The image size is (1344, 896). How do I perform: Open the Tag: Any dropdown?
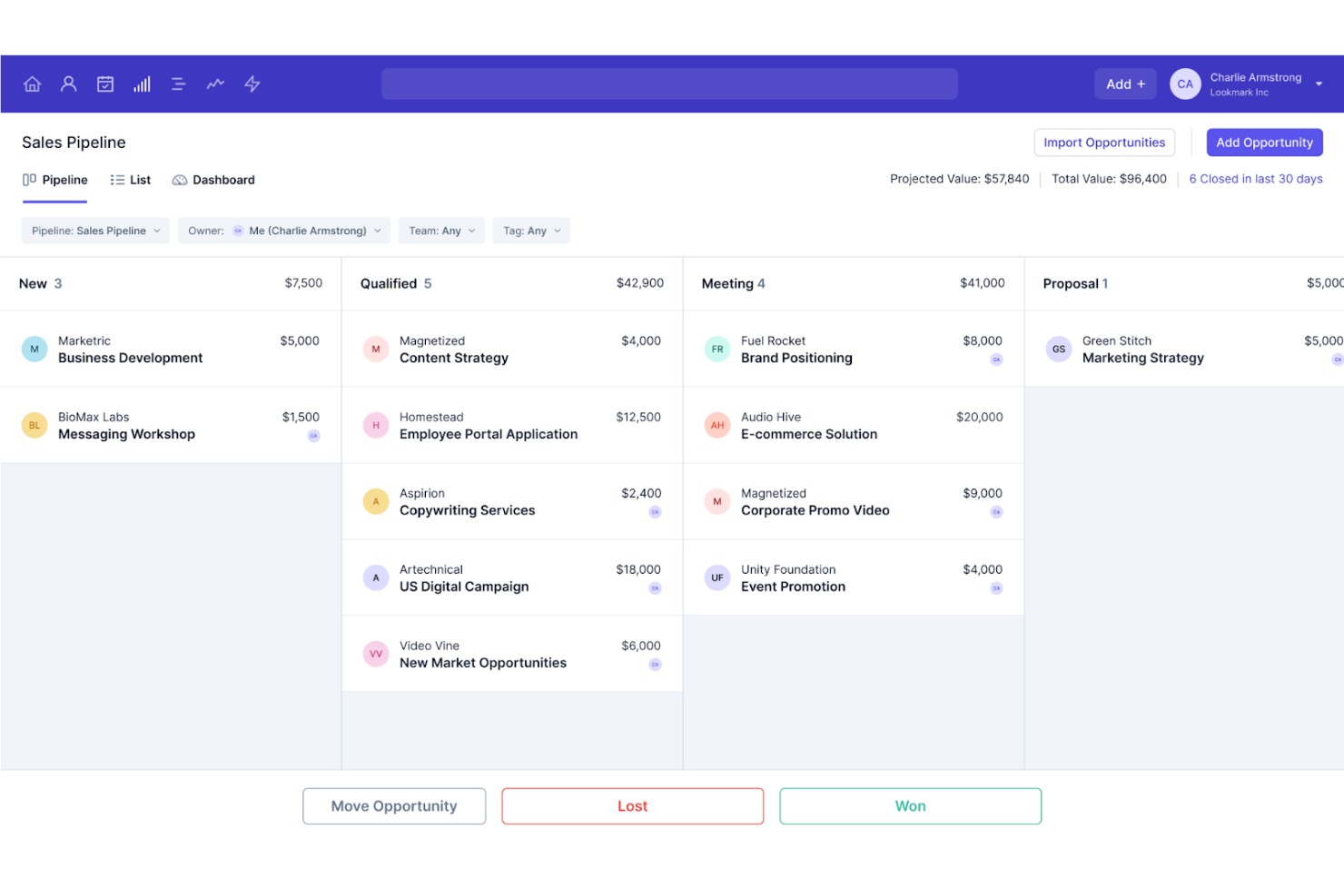[531, 231]
